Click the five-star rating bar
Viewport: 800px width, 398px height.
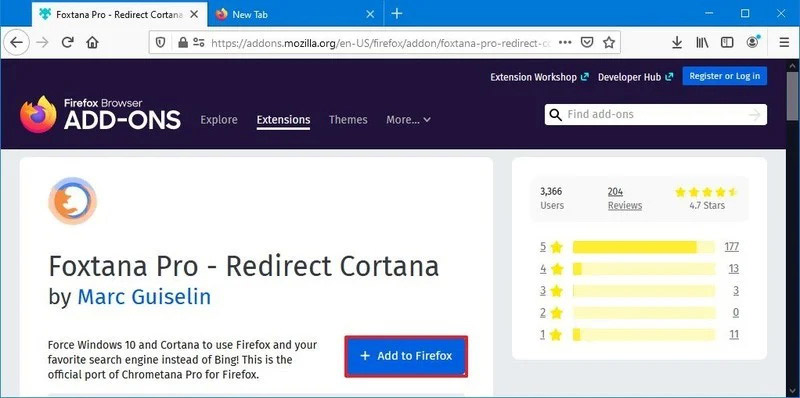tap(644, 247)
